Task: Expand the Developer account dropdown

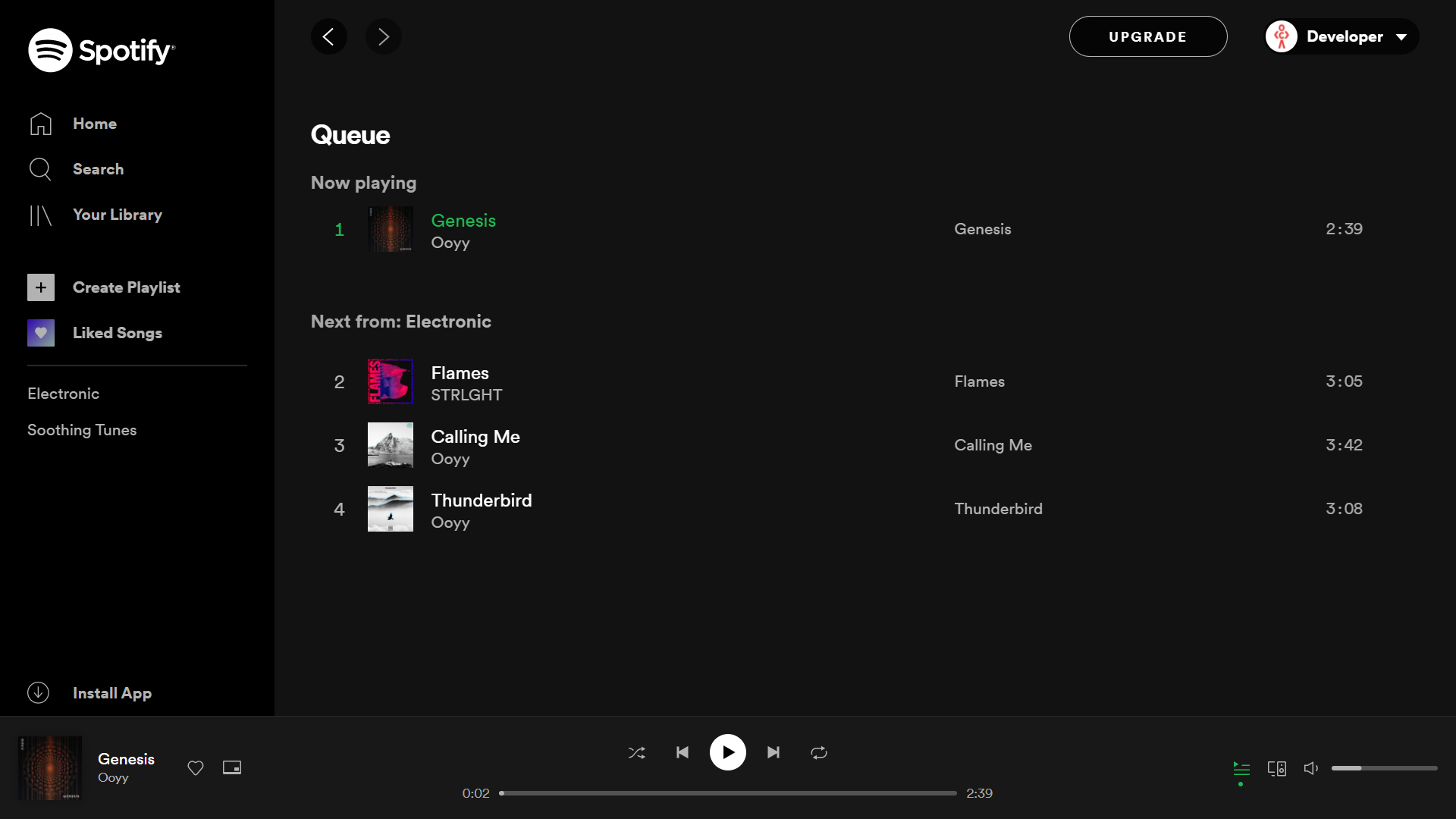Action: pos(1342,36)
